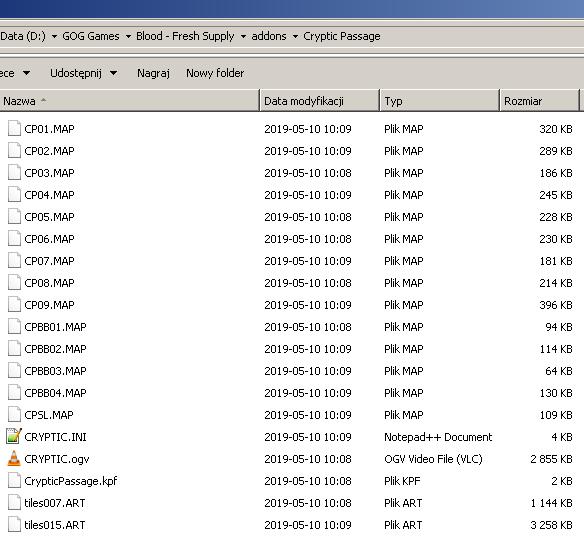This screenshot has height=538, width=584.
Task: Click the Nagraj toolbar button
Action: click(x=153, y=73)
